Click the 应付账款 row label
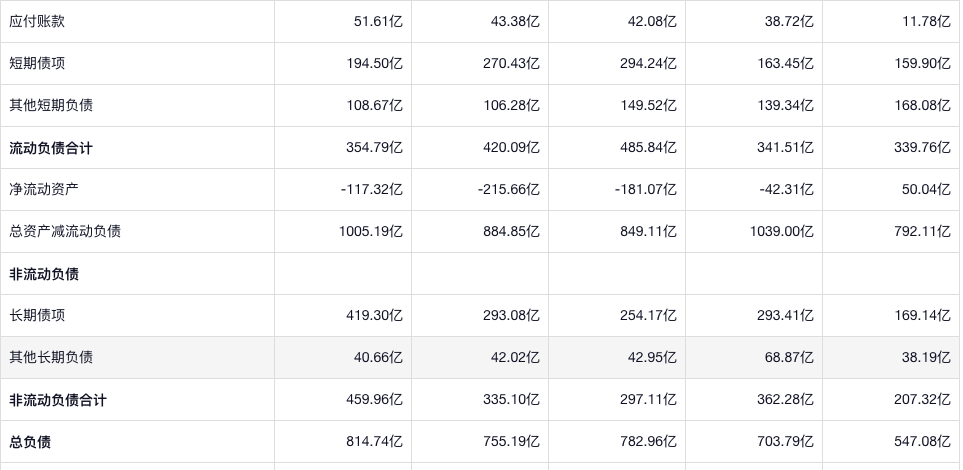The image size is (963, 470). [37, 21]
